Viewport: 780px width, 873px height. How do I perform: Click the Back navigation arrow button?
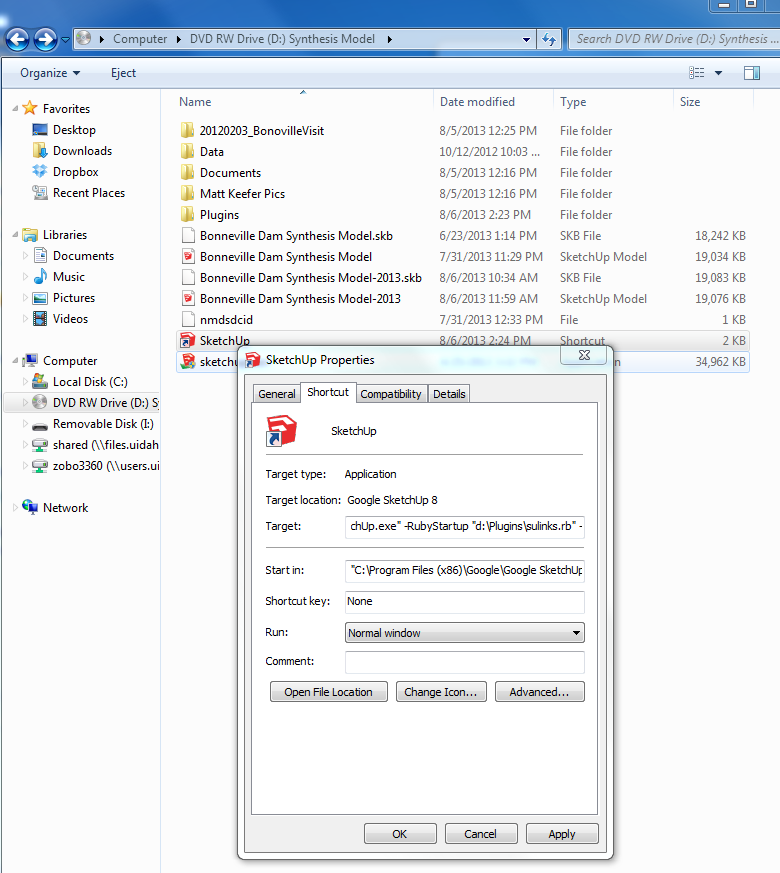pos(18,39)
